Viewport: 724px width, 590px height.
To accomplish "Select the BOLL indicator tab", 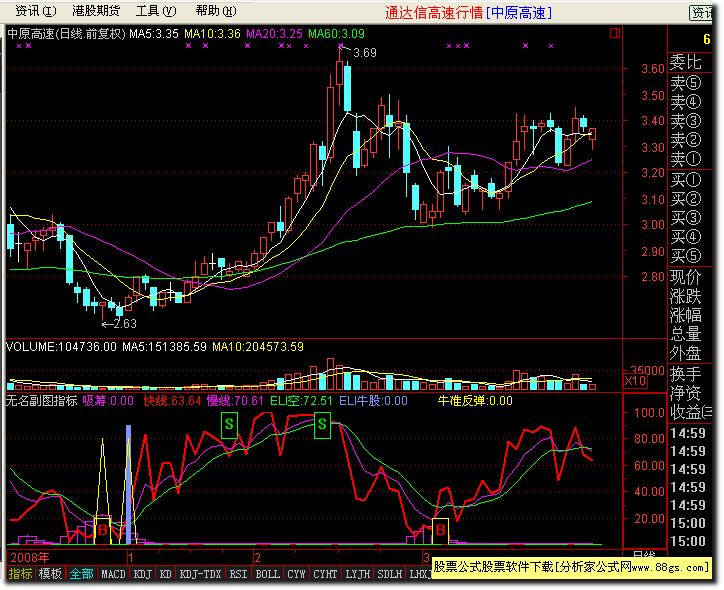I will (267, 574).
